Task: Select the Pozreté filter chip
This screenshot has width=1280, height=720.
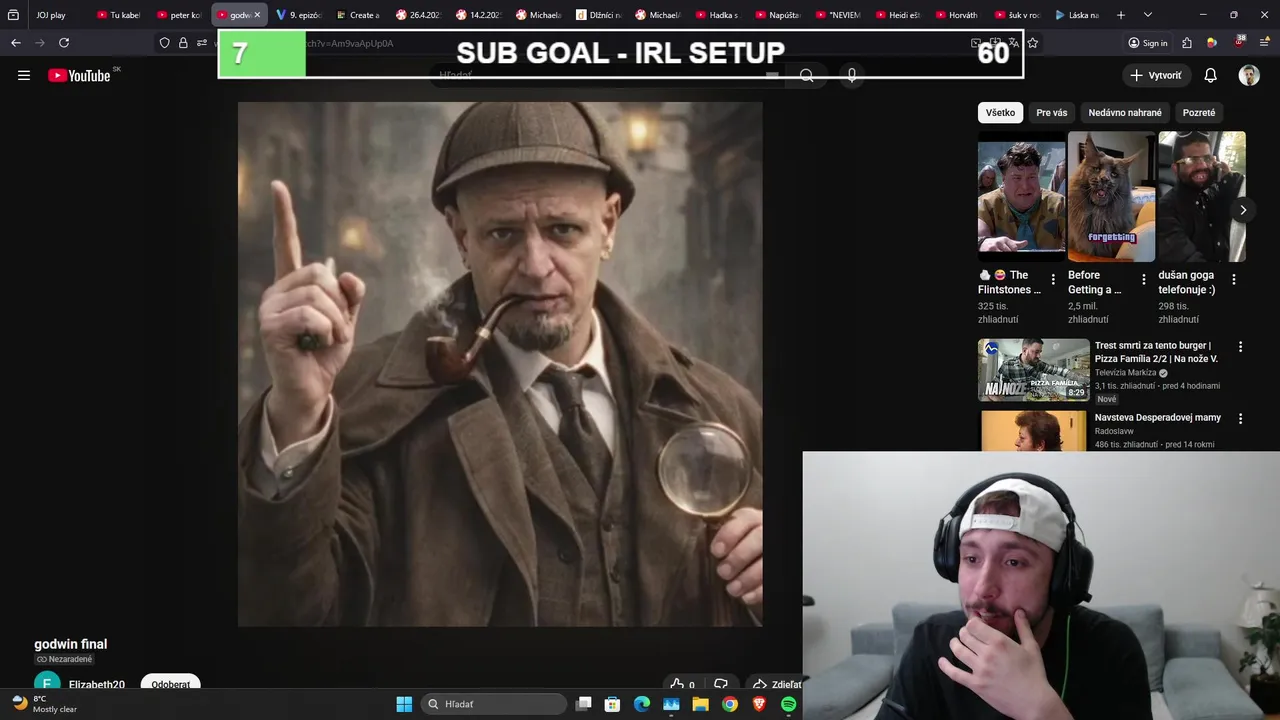Action: 1199,113
